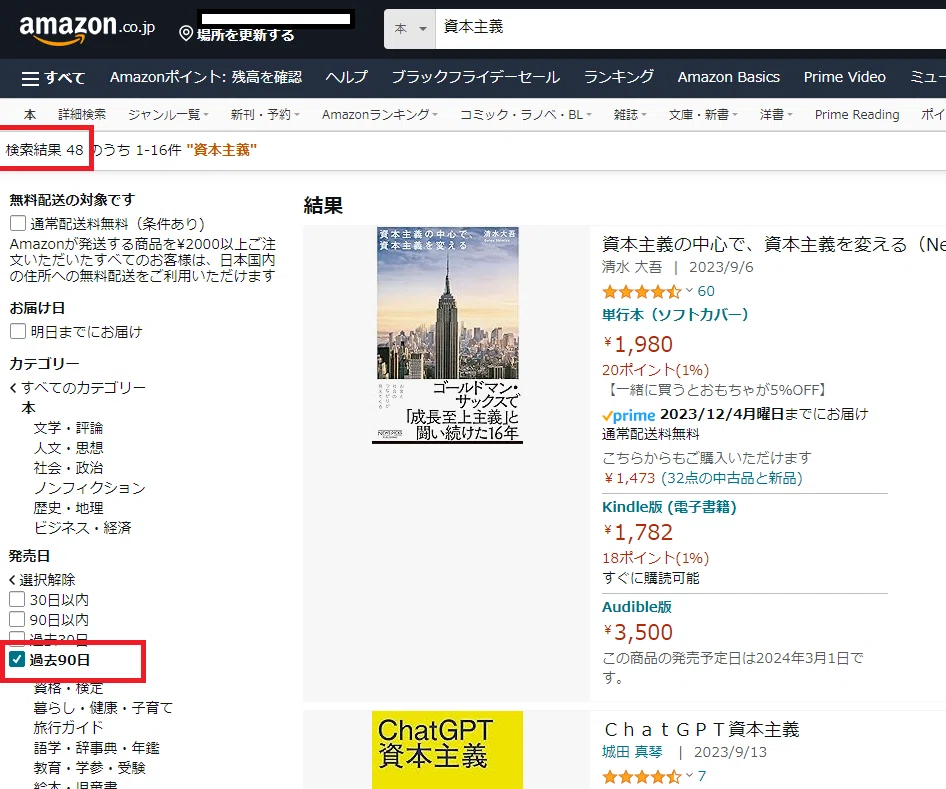946x789 pixels.
Task: Click the Amazon.co.jp logo
Action: click(87, 29)
